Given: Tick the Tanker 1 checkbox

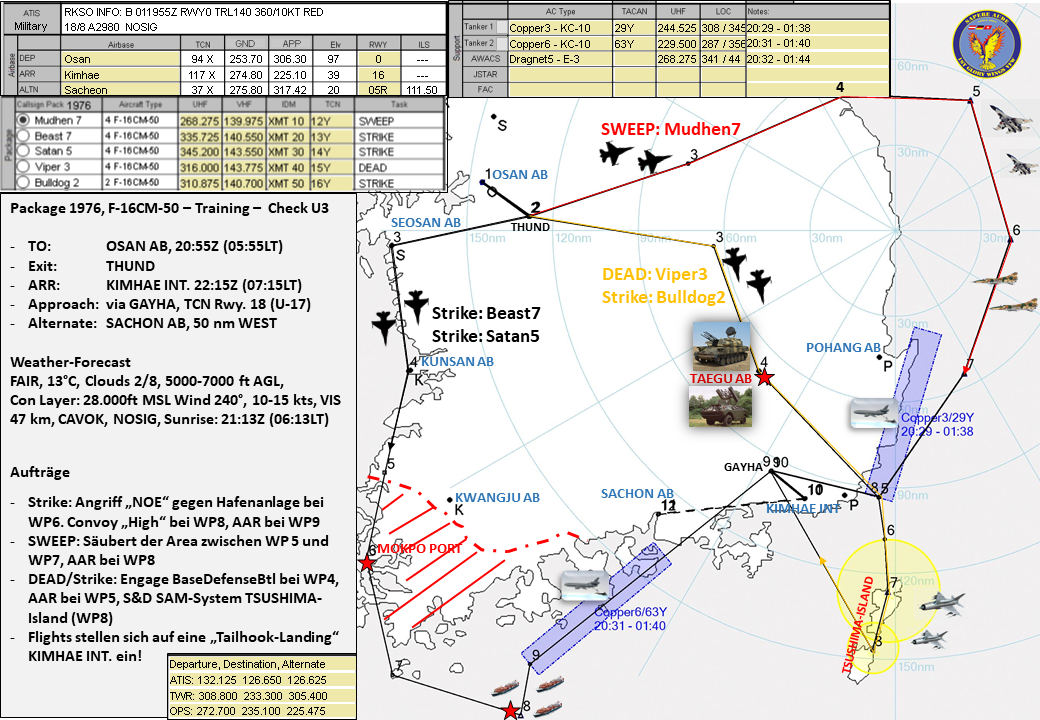Looking at the screenshot, I should 501,28.
